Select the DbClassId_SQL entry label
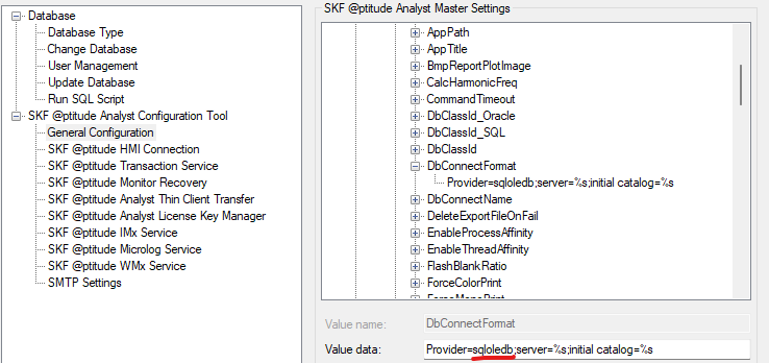The width and height of the screenshot is (769, 363). click(x=466, y=132)
